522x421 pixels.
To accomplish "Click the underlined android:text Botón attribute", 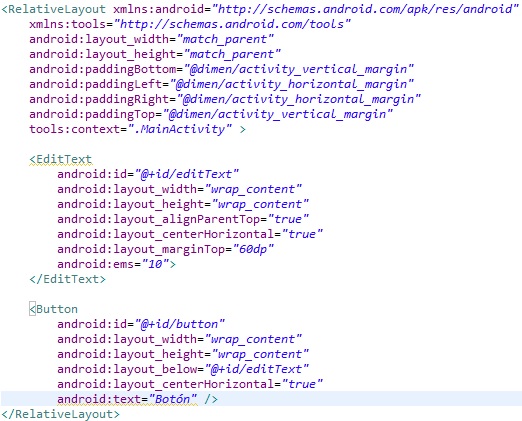I will click(x=127, y=399).
